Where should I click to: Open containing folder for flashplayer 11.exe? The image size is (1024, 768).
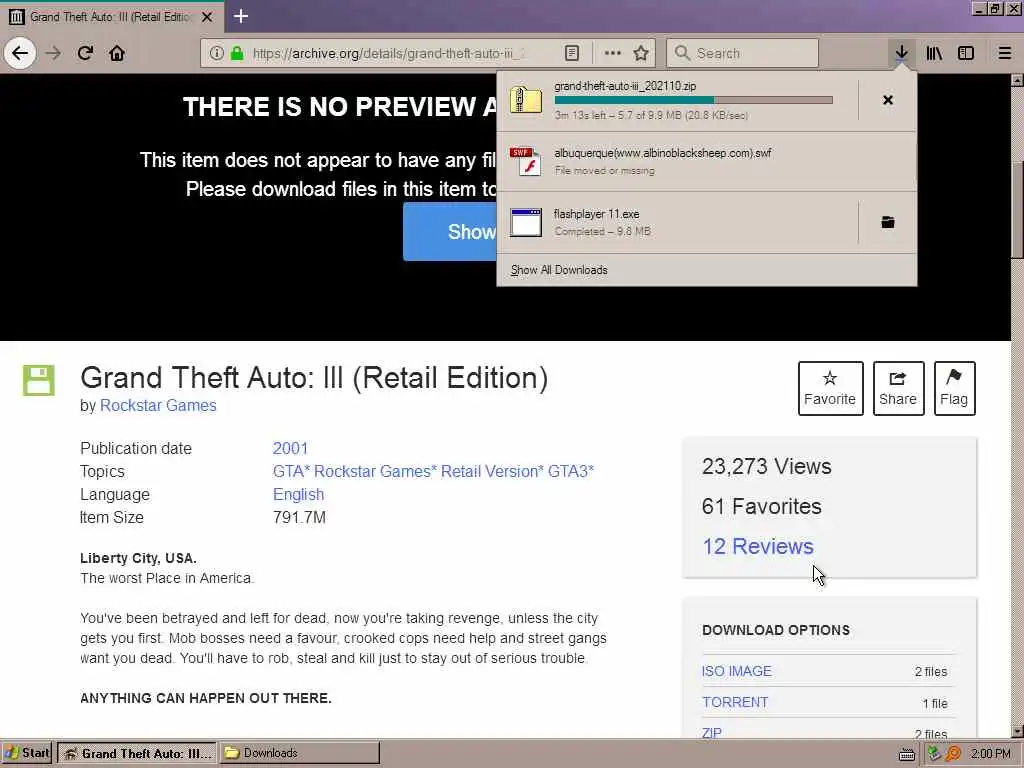click(x=888, y=222)
